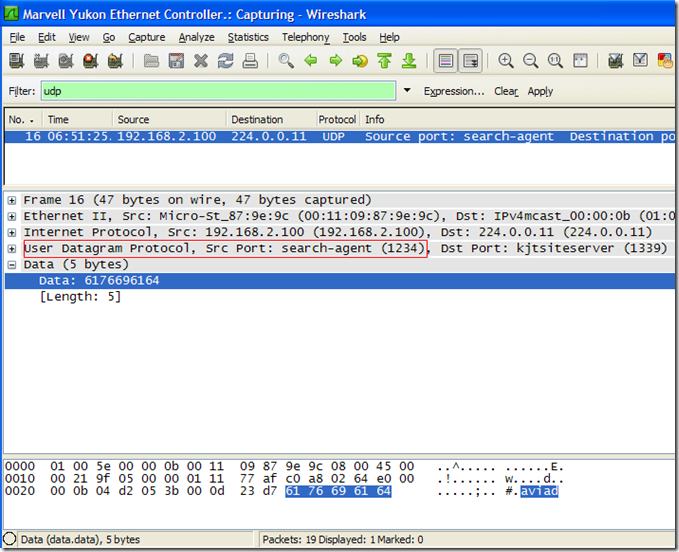679x552 pixels.
Task: Clear the display filter
Action: tap(506, 91)
